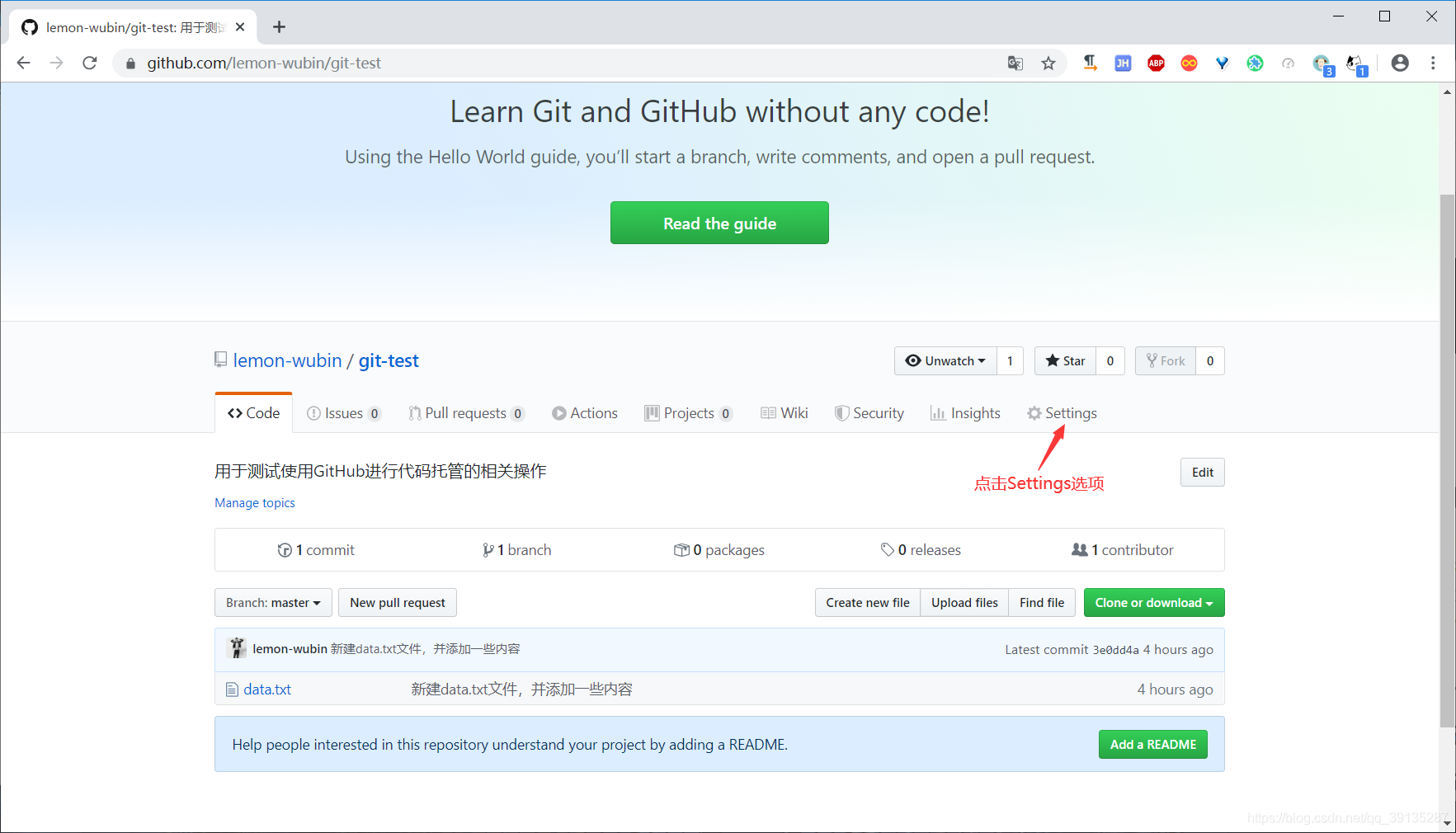Image resolution: width=1456 pixels, height=833 pixels.
Task: Open the browser profile account icon
Action: [x=1400, y=63]
